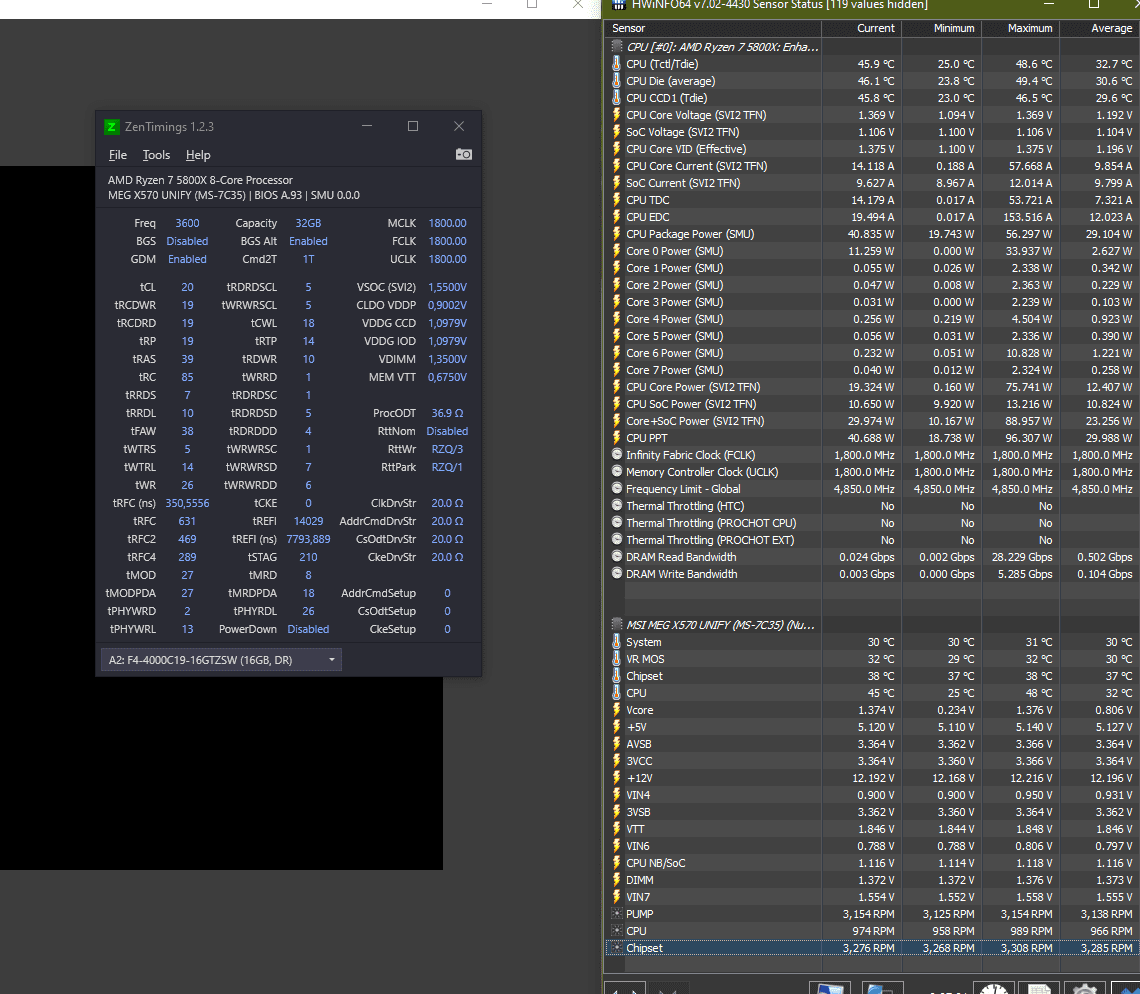This screenshot has width=1140, height=994.
Task: Click the fan icon beside Chipset RPM row
Action: 617,948
